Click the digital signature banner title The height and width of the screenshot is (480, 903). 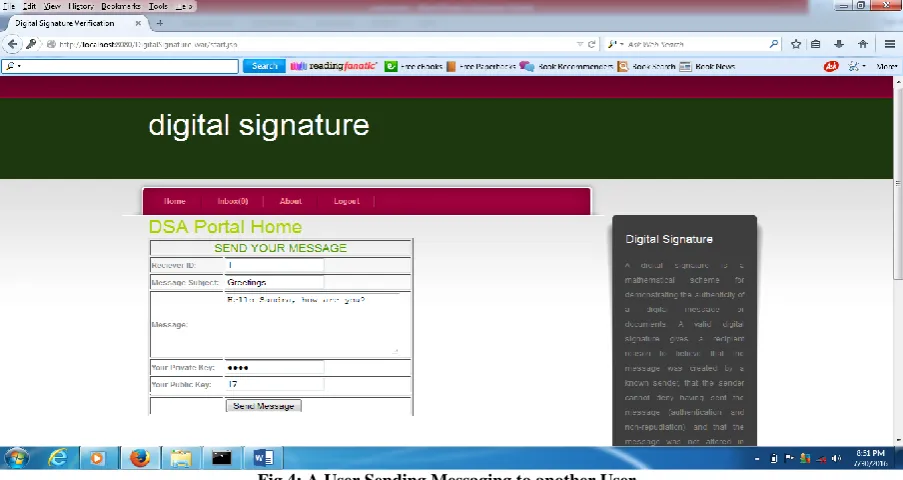tap(259, 125)
